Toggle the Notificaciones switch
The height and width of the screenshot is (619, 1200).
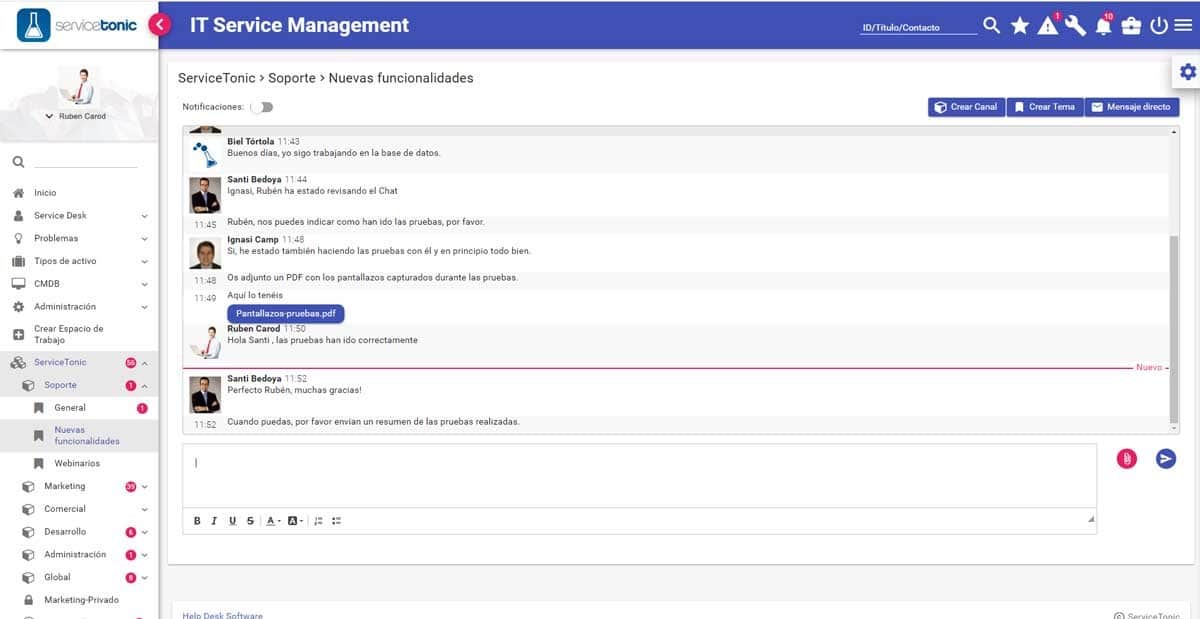262,106
